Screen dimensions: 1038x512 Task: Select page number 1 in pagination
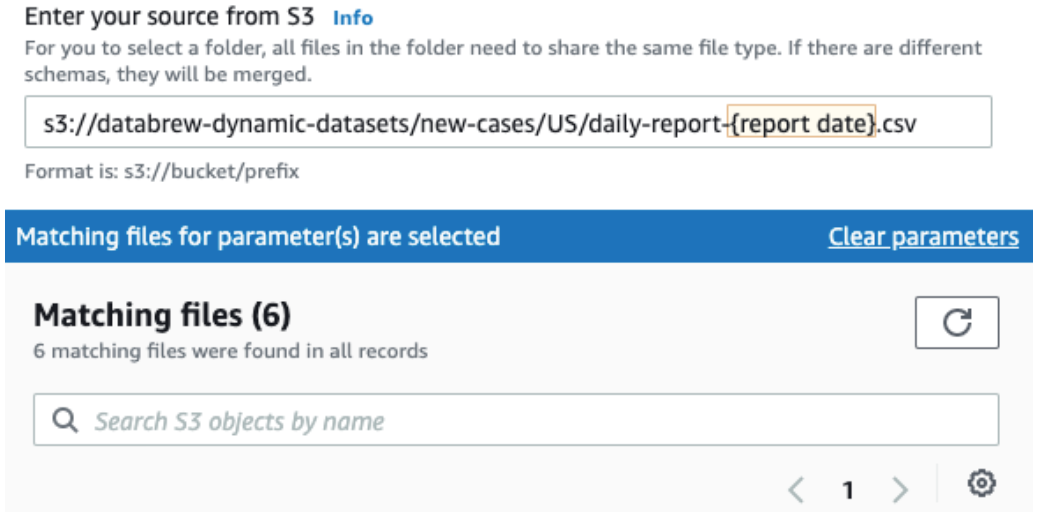[x=848, y=490]
